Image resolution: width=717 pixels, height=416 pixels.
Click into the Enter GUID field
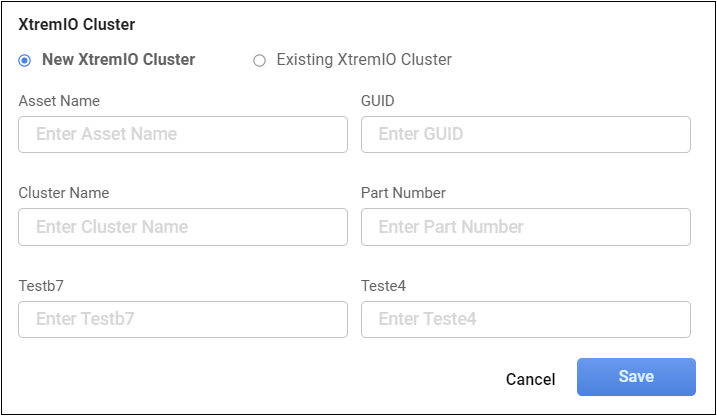525,134
